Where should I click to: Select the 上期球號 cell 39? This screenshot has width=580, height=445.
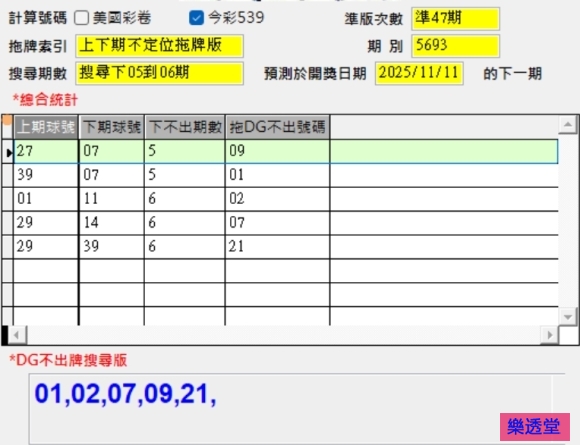click(x=46, y=175)
